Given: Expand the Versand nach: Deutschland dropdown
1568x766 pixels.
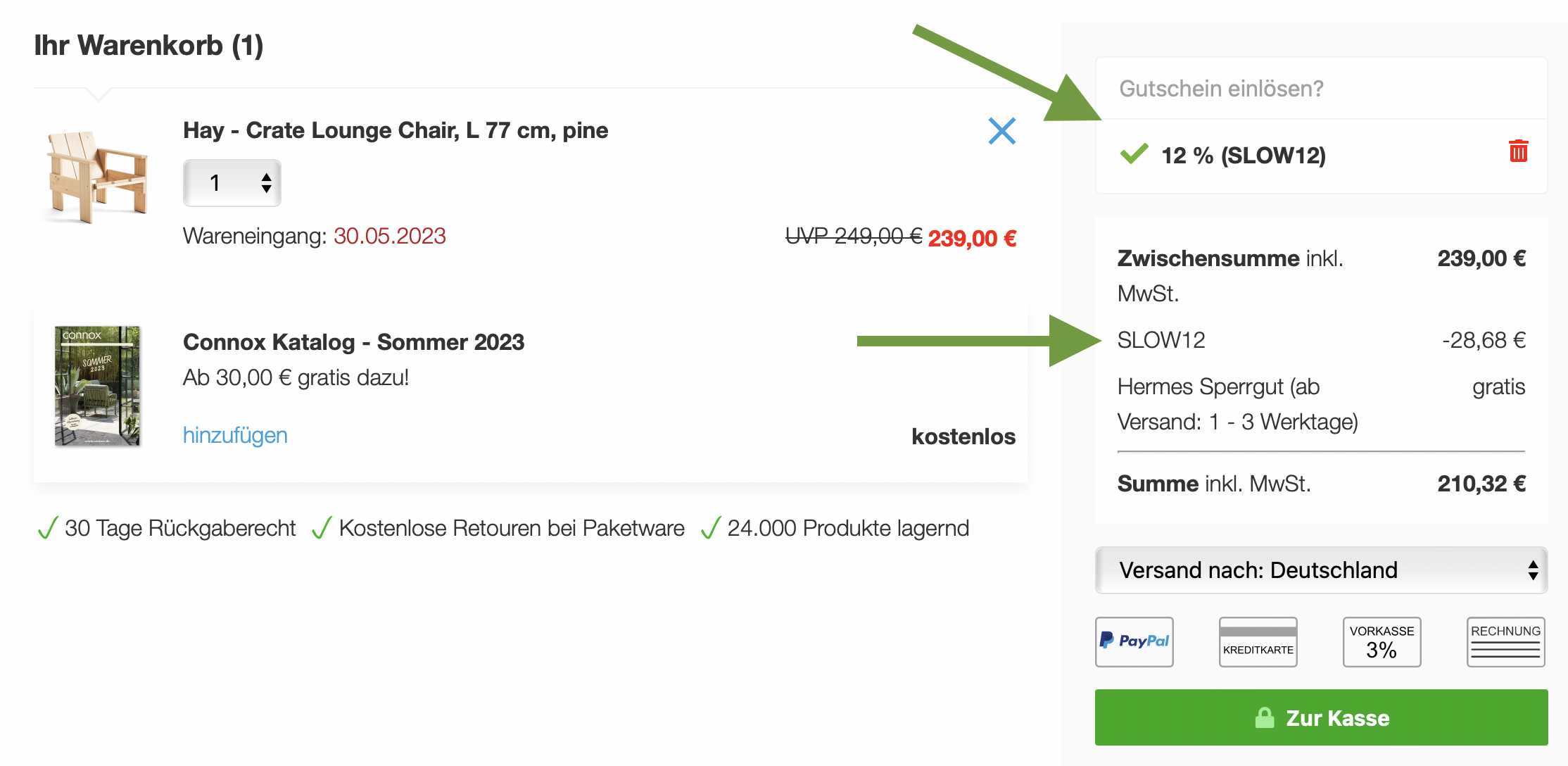Looking at the screenshot, I should [1321, 570].
